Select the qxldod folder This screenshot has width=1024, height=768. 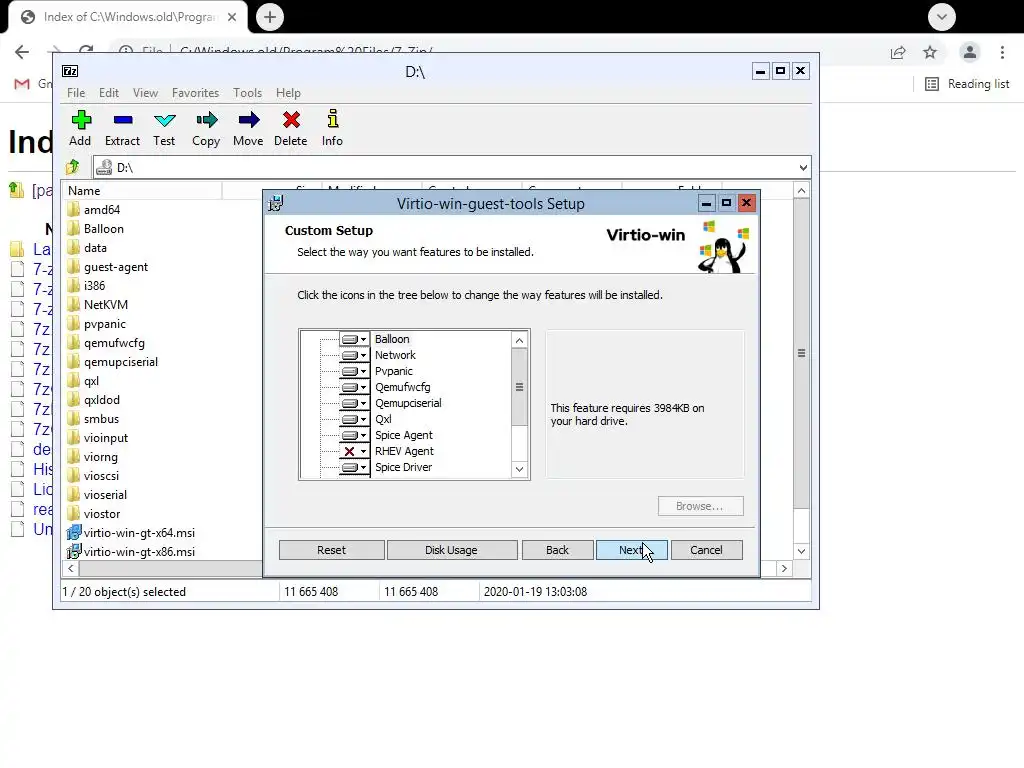tap(93, 400)
